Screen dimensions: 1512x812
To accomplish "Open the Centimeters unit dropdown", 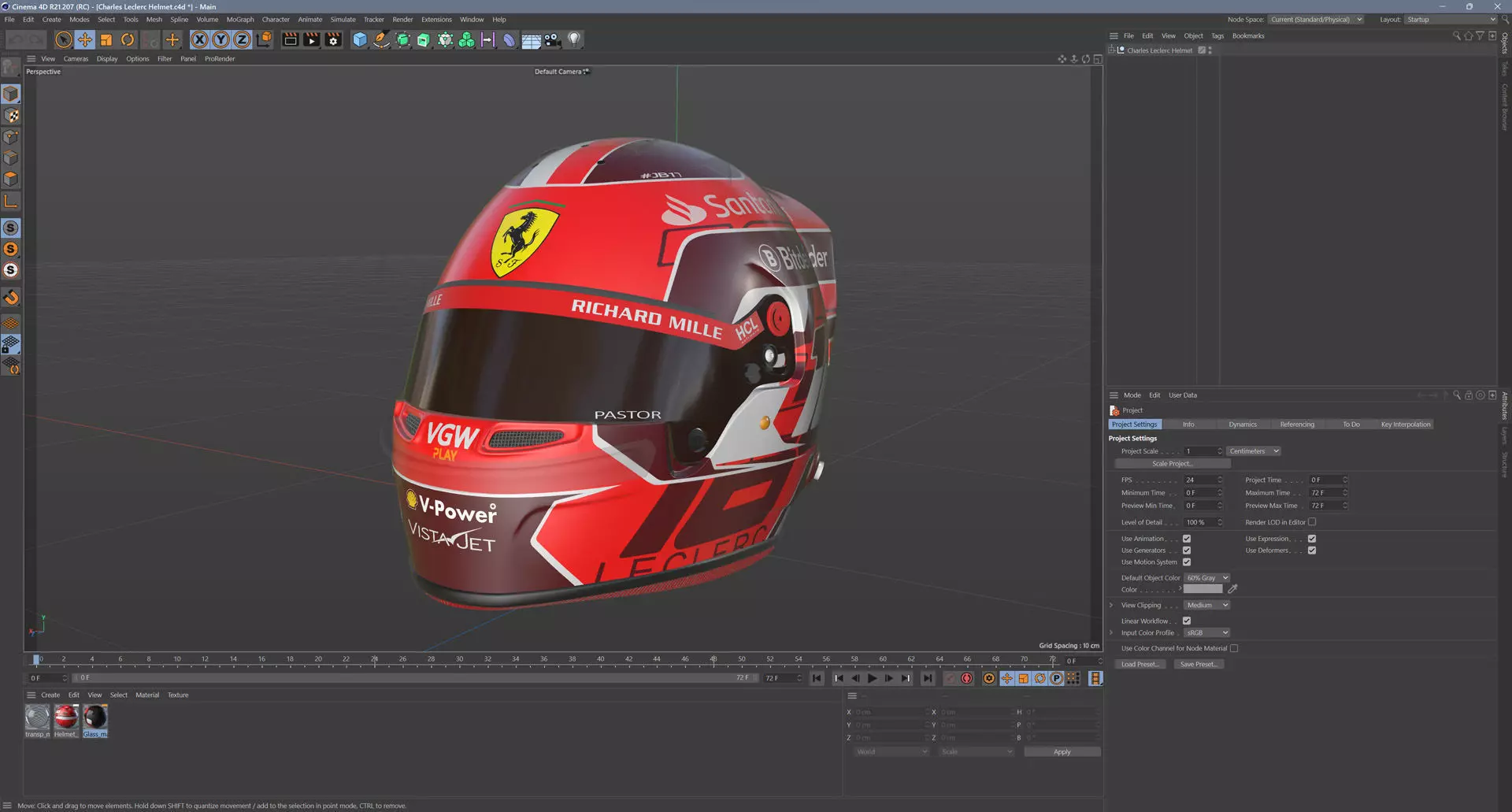I will click(1254, 451).
